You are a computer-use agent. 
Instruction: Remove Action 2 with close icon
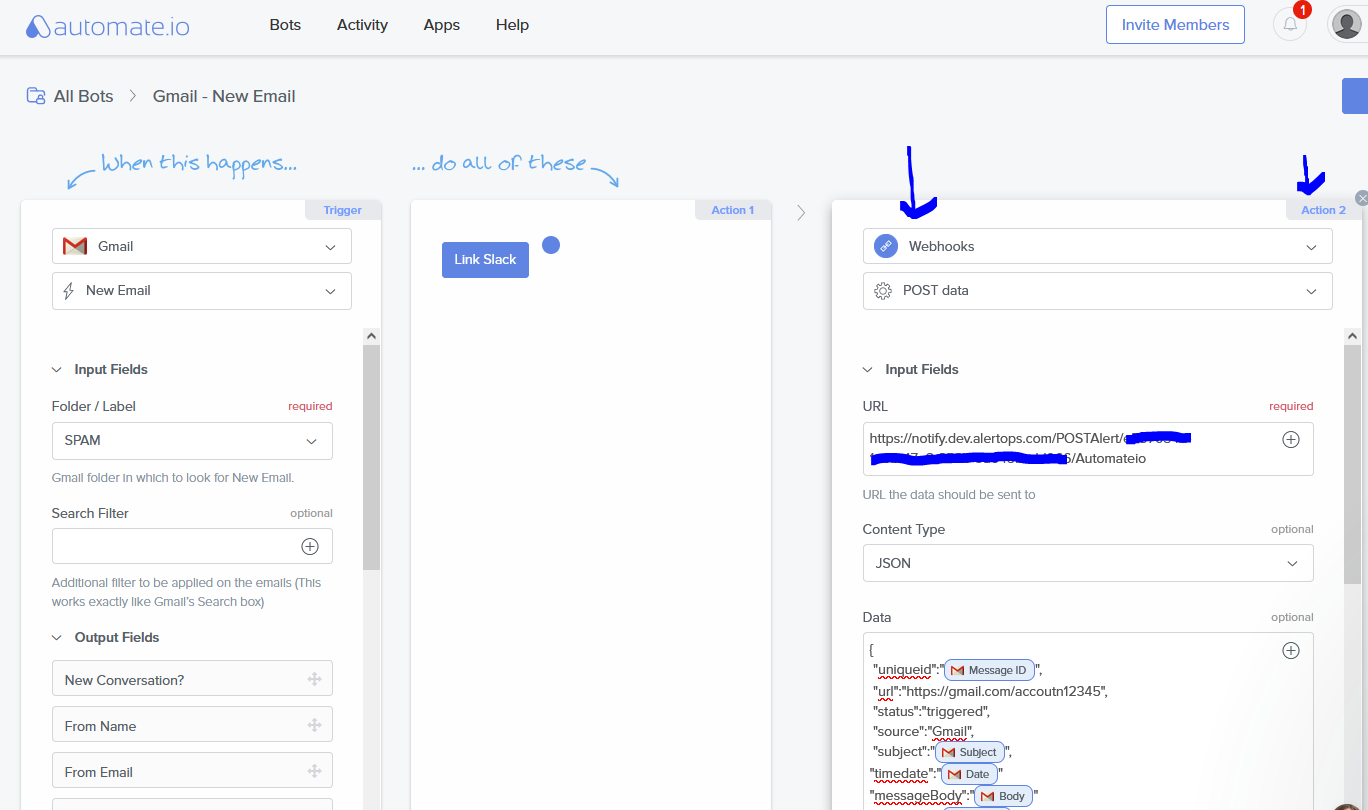point(1361,198)
